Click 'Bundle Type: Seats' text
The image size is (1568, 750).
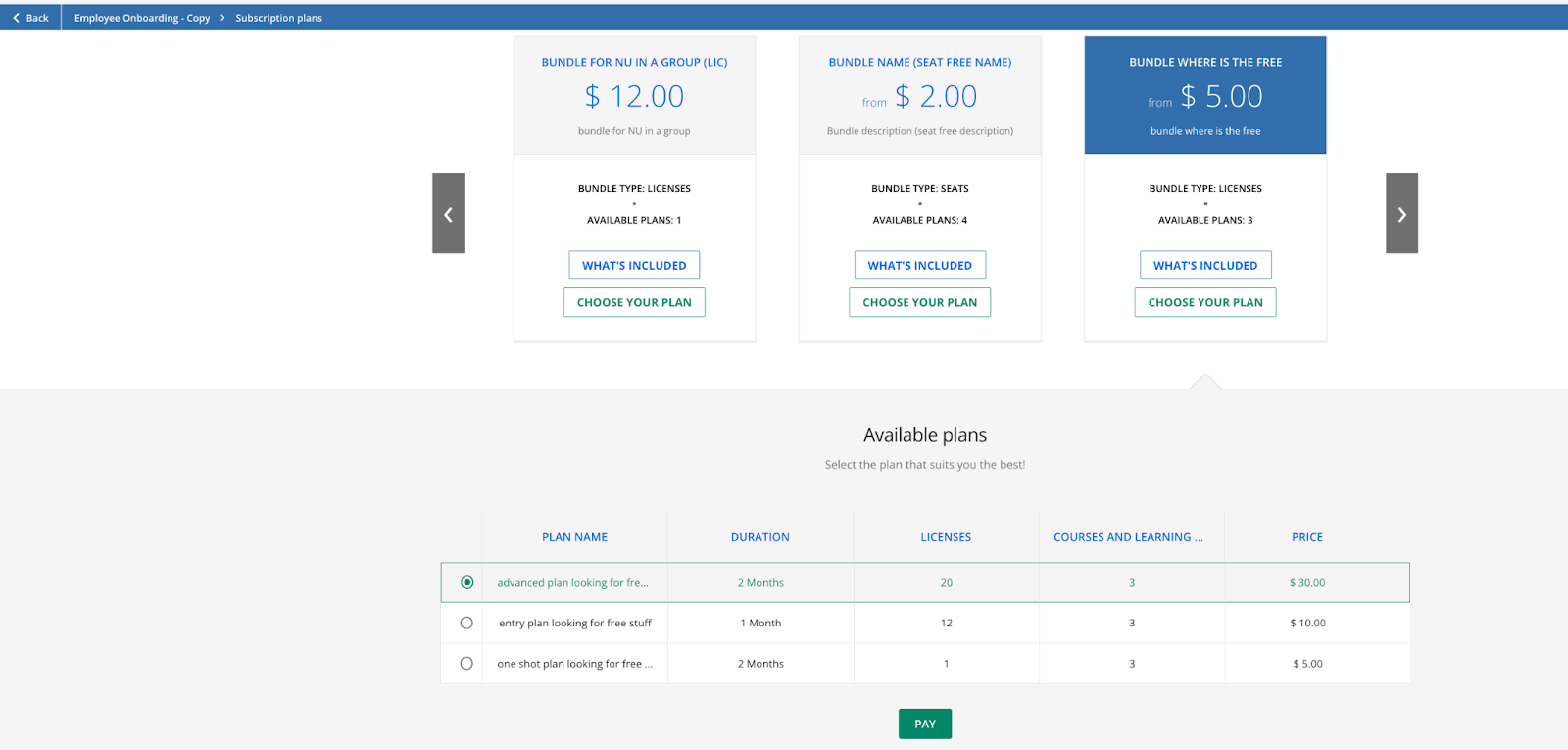tap(919, 188)
